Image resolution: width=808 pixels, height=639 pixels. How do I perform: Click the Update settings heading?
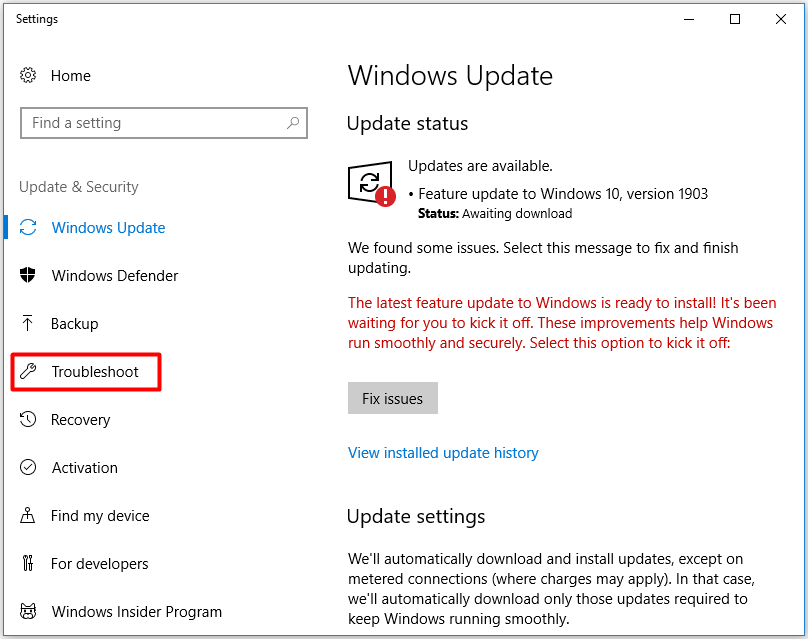point(416,516)
